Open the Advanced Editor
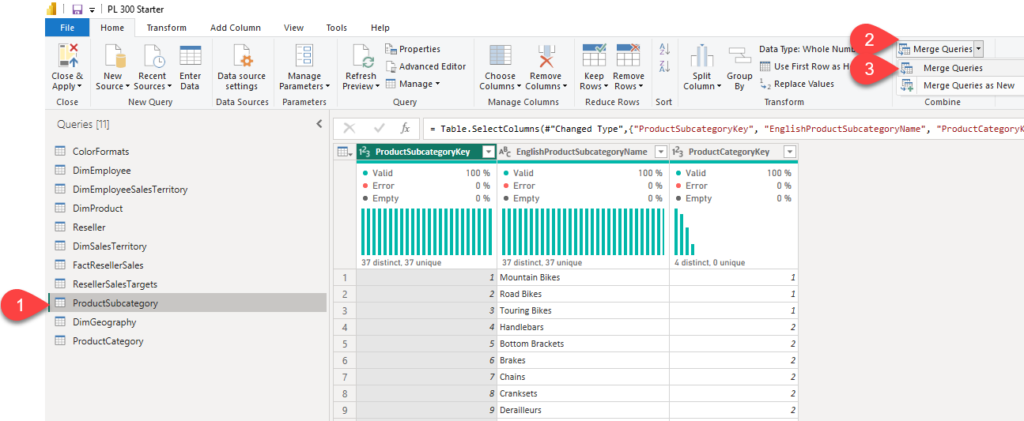The height and width of the screenshot is (421, 1024). point(425,66)
